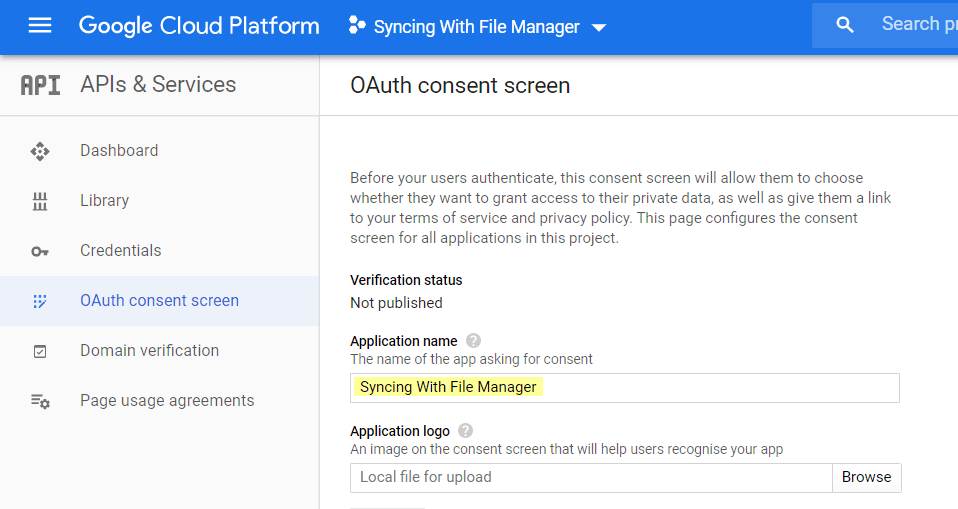Click the Credentials key icon
The width and height of the screenshot is (958, 509).
pos(40,251)
